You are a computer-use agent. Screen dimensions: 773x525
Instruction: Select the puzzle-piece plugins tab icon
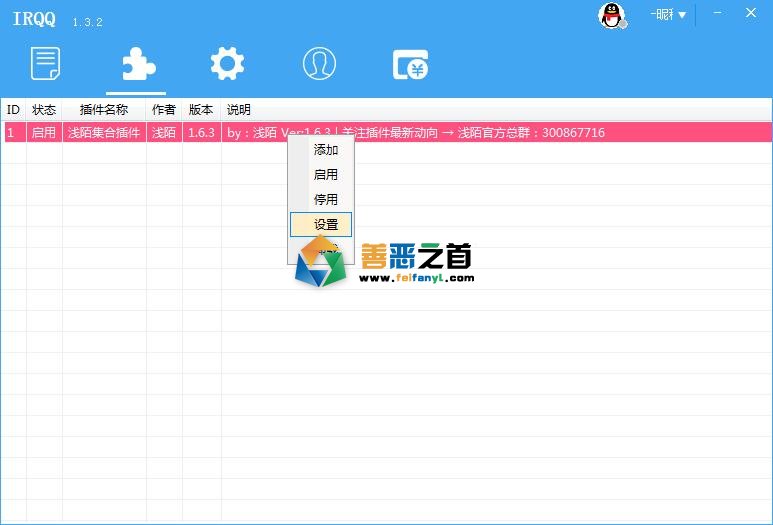point(136,64)
